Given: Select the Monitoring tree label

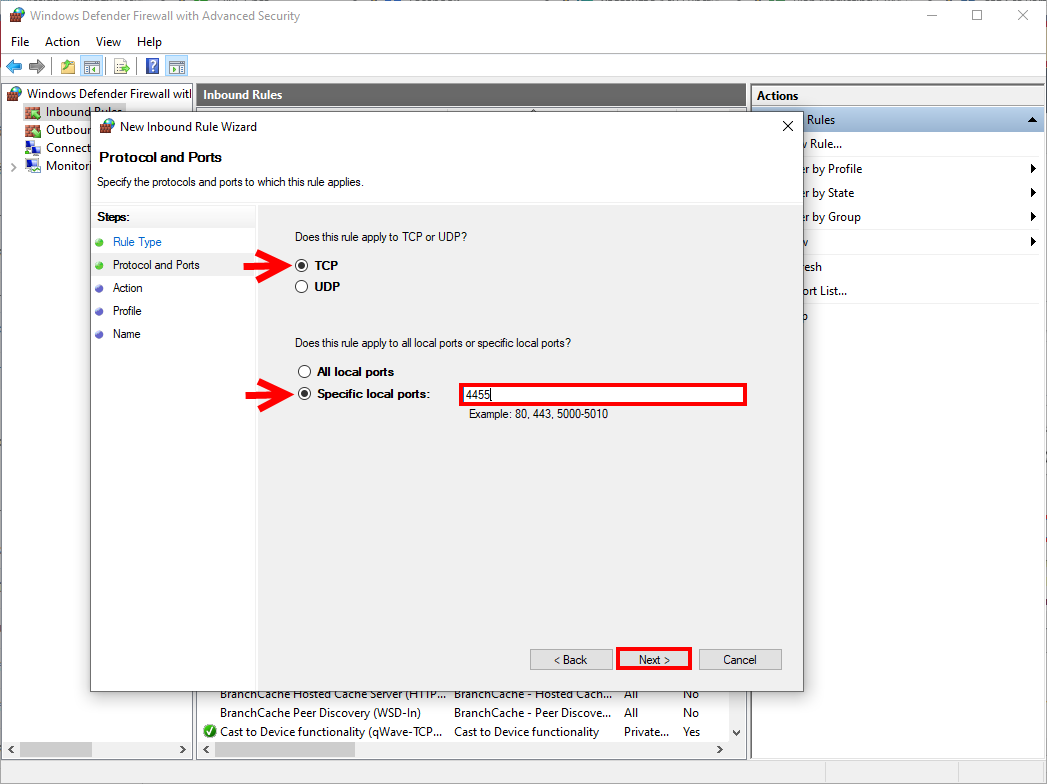Looking at the screenshot, I should (x=68, y=166).
